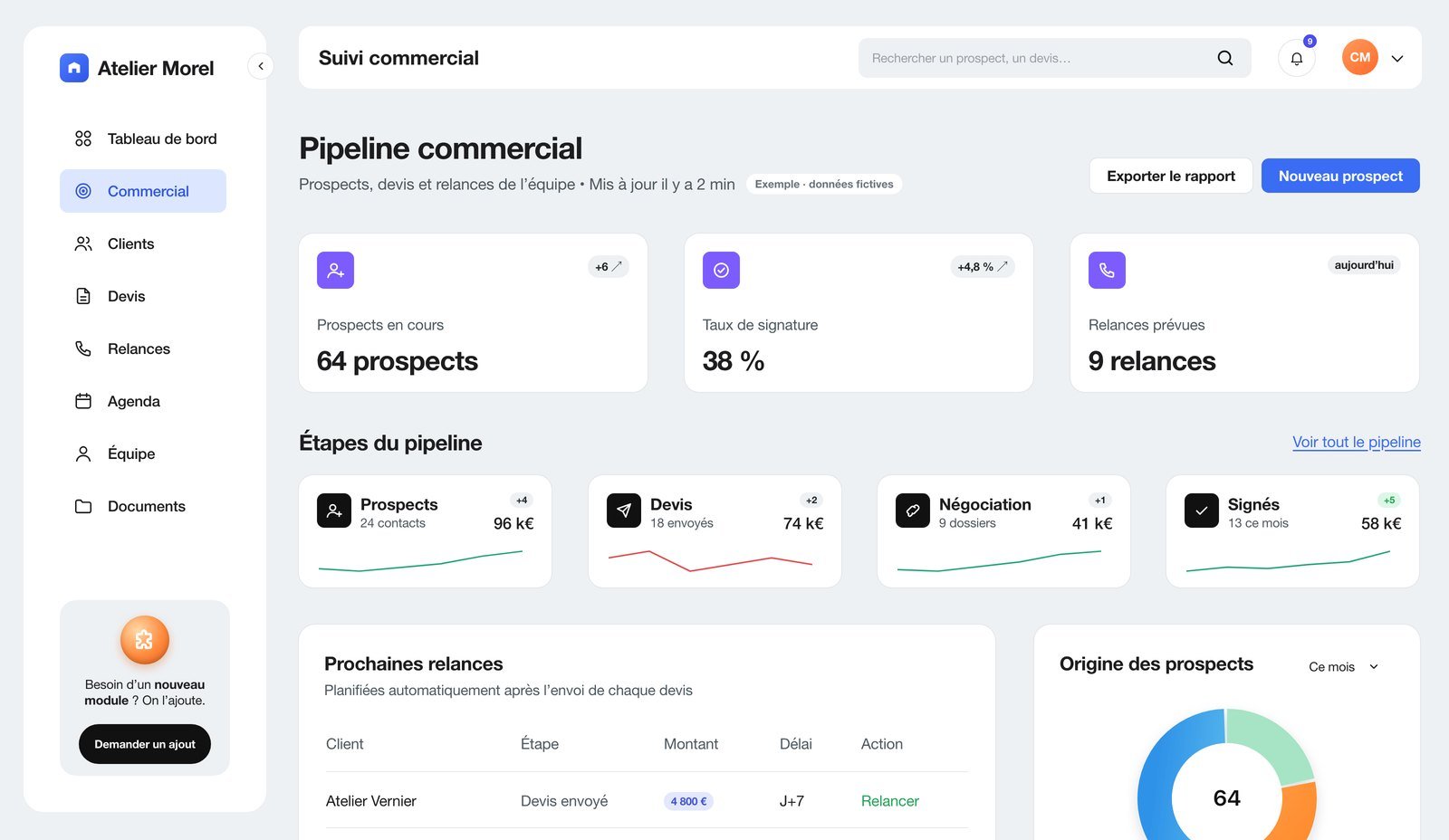Click the 74 k€ amount
The width and height of the screenshot is (1449, 840).
(803, 523)
